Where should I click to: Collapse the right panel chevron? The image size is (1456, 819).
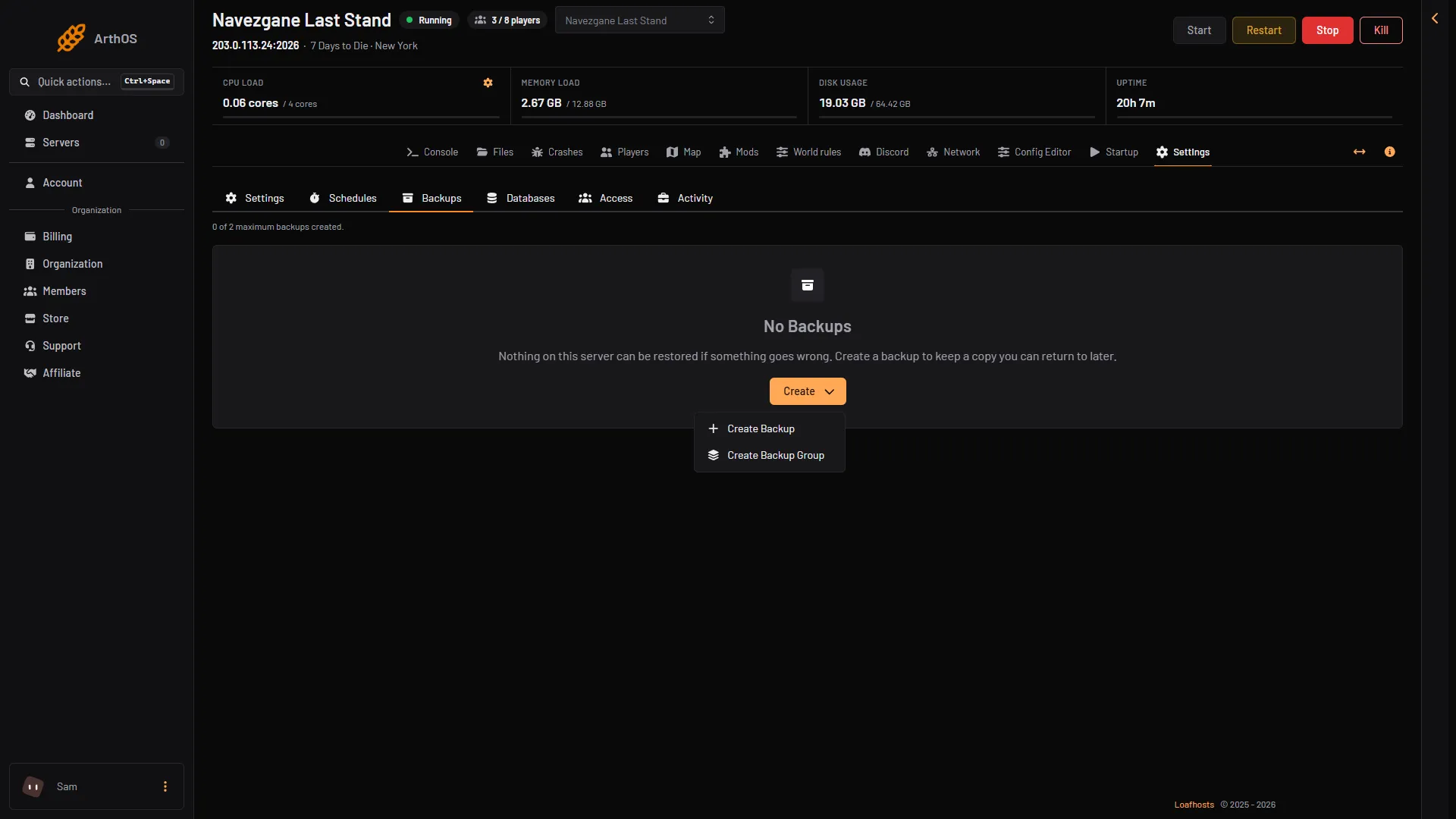(x=1435, y=18)
